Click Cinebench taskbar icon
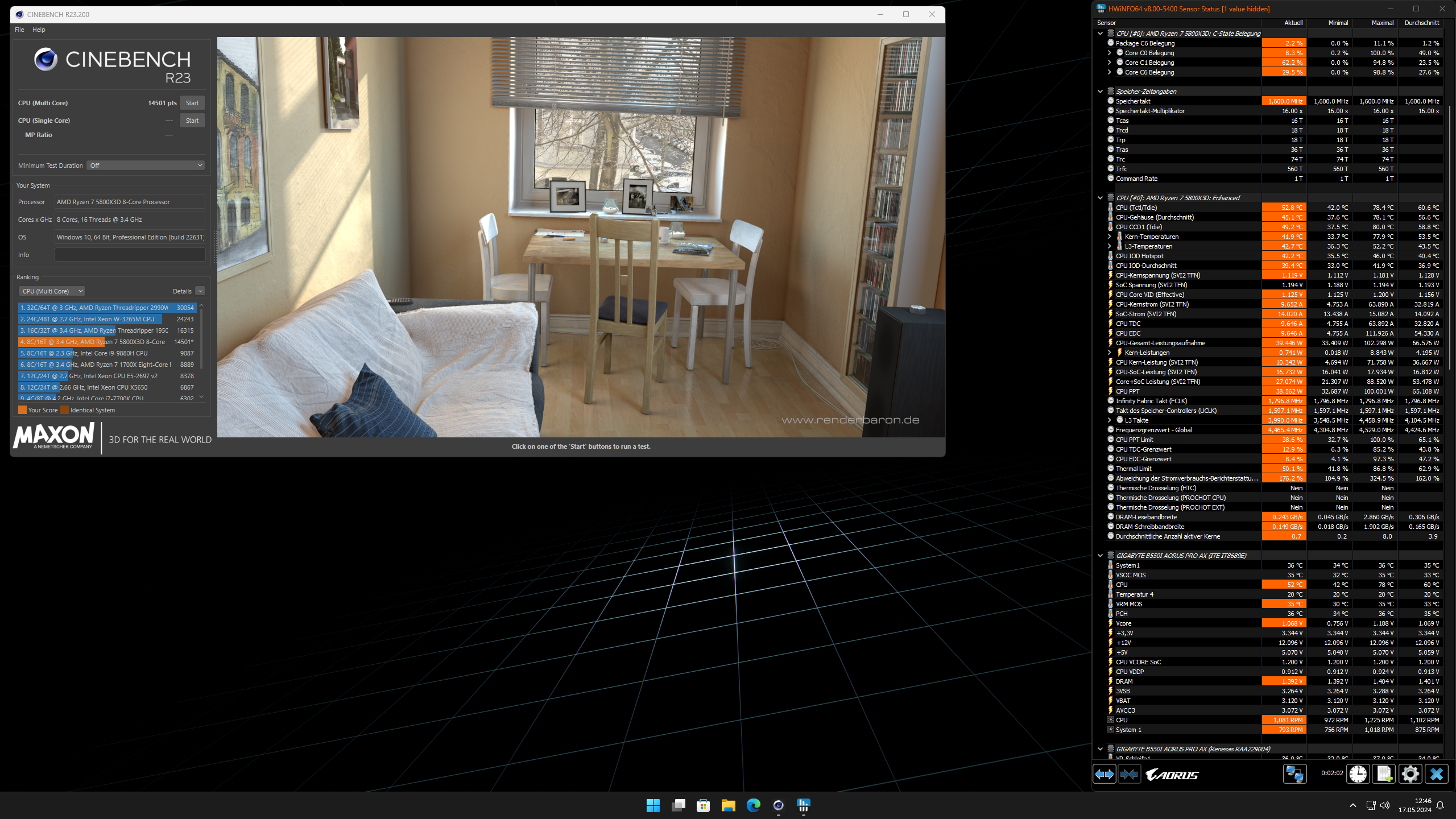 pyautogui.click(x=778, y=805)
